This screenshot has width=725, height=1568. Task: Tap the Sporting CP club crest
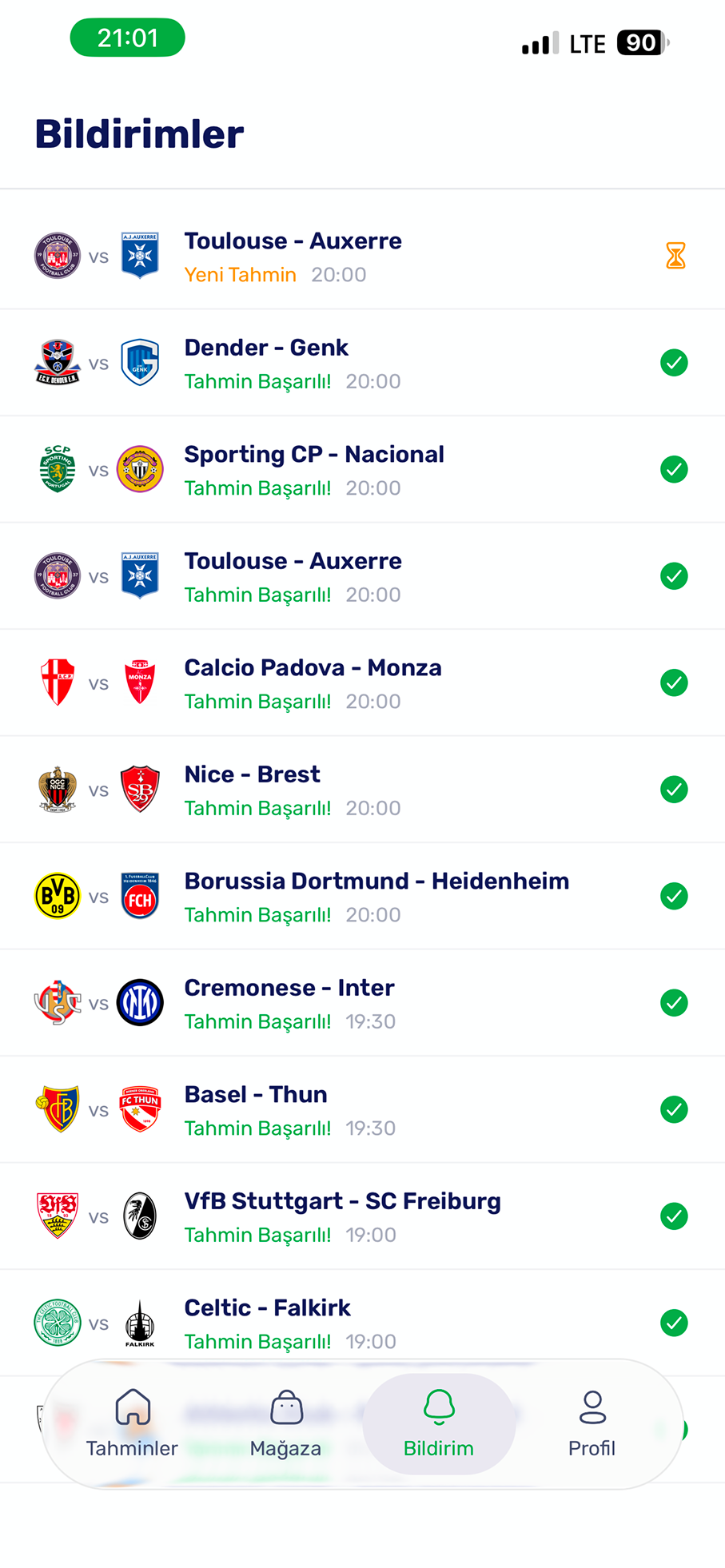pyautogui.click(x=58, y=469)
